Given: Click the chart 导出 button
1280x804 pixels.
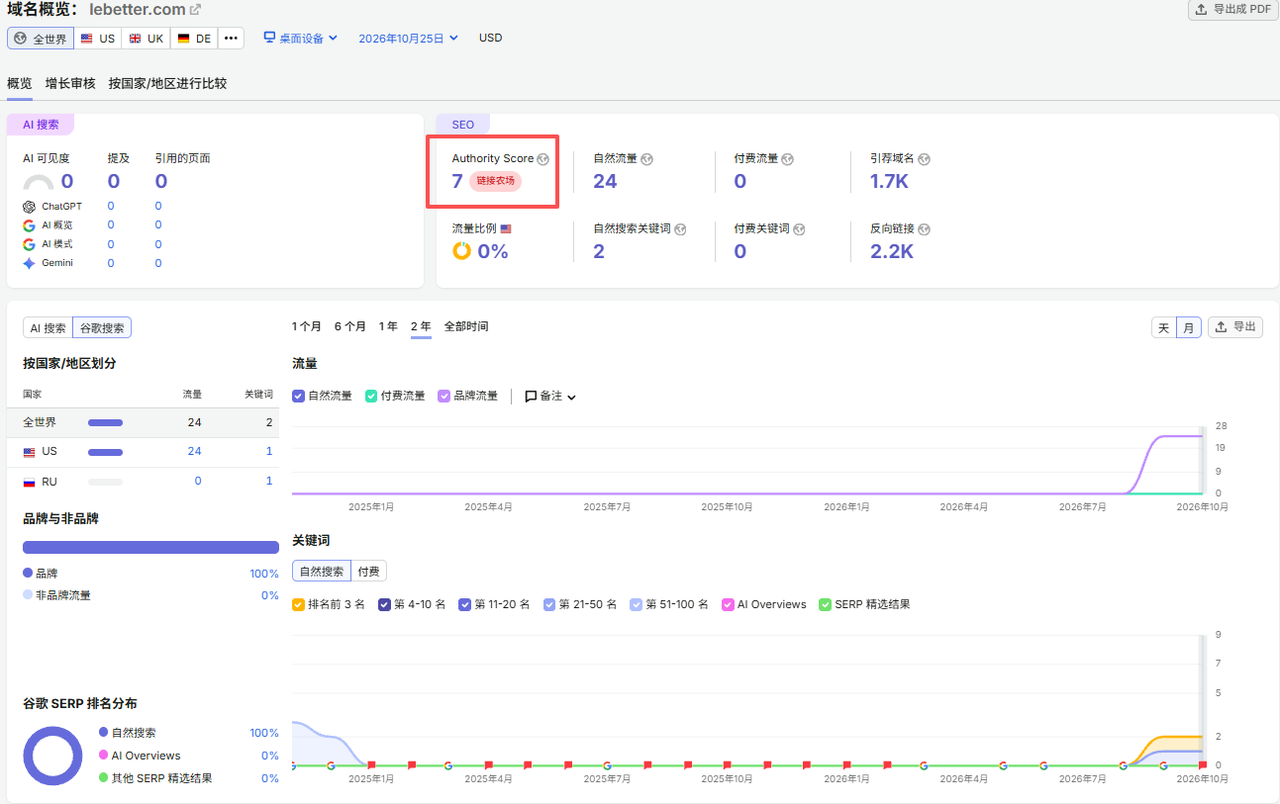Looking at the screenshot, I should click(1235, 327).
